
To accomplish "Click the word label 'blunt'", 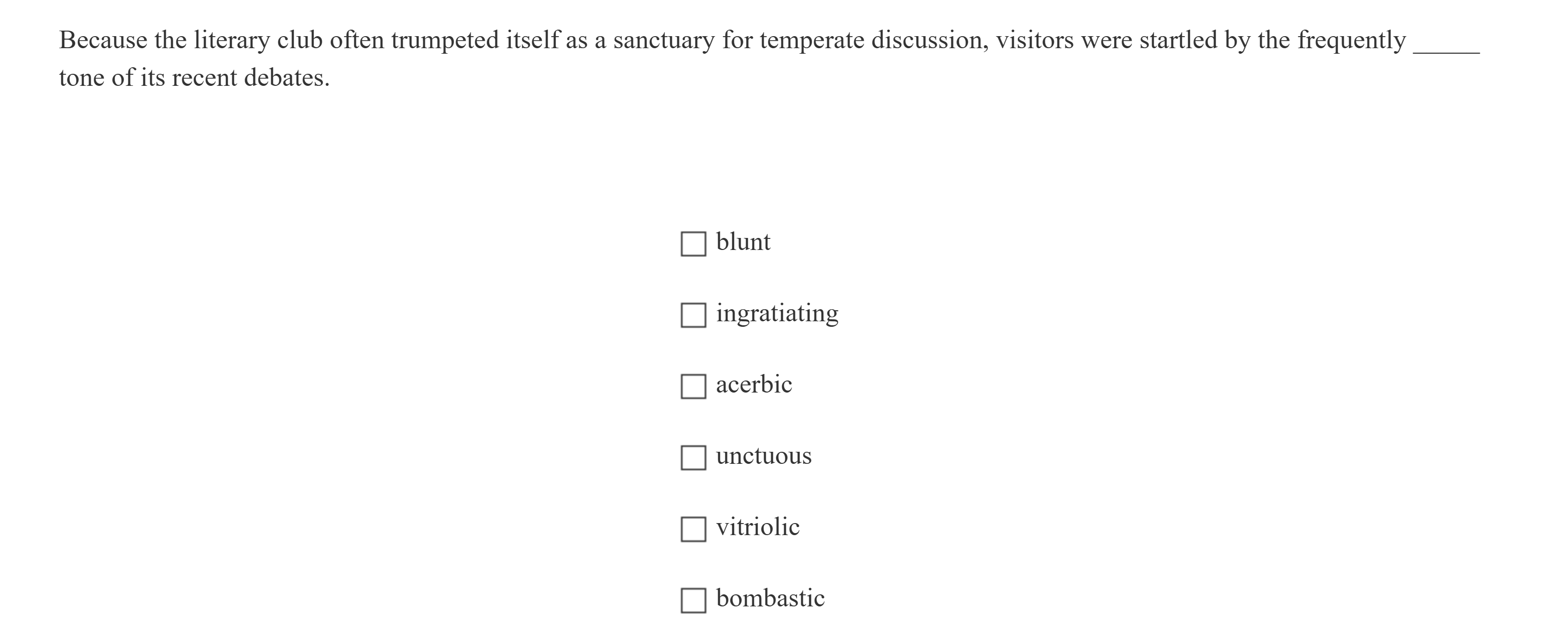I will (x=743, y=242).
